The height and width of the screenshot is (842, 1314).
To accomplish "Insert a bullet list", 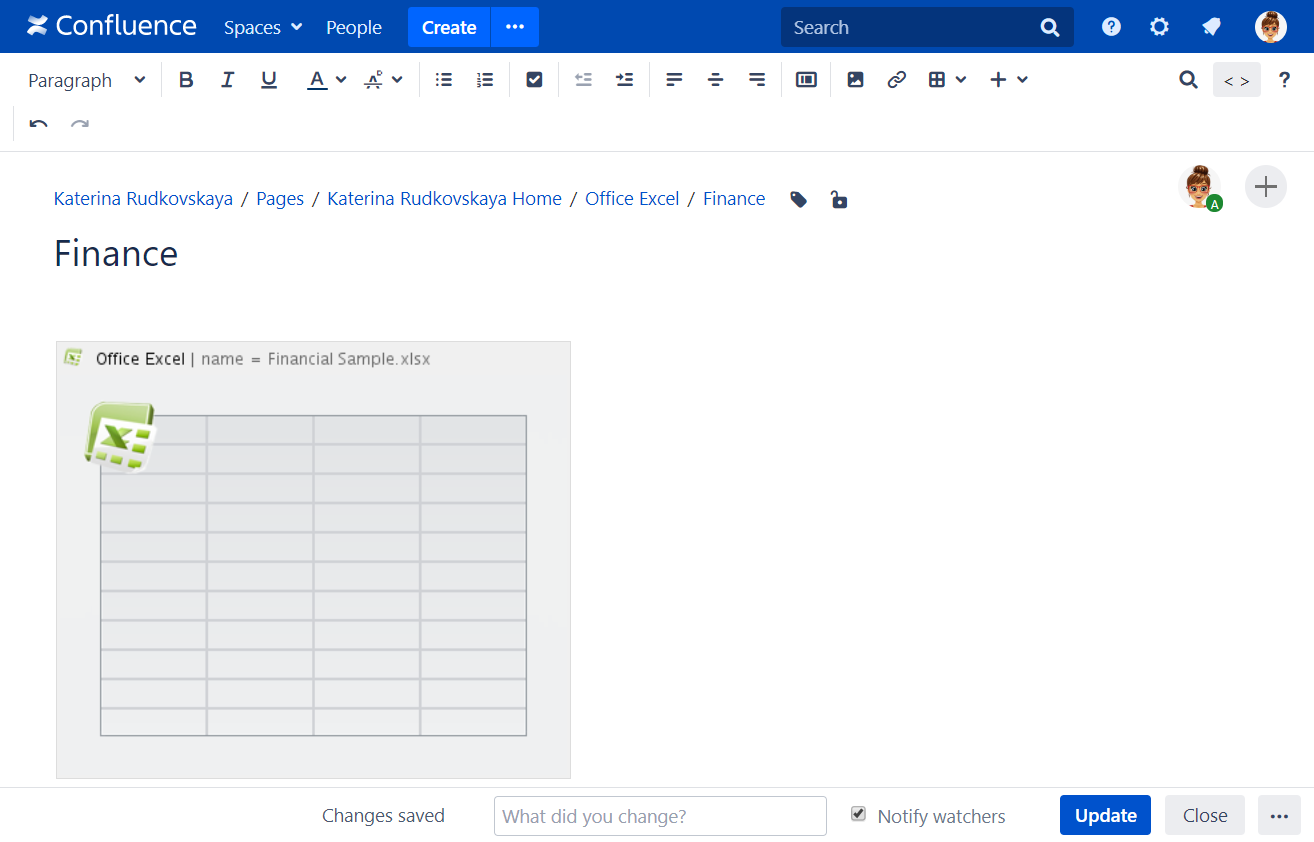I will pyautogui.click(x=444, y=80).
